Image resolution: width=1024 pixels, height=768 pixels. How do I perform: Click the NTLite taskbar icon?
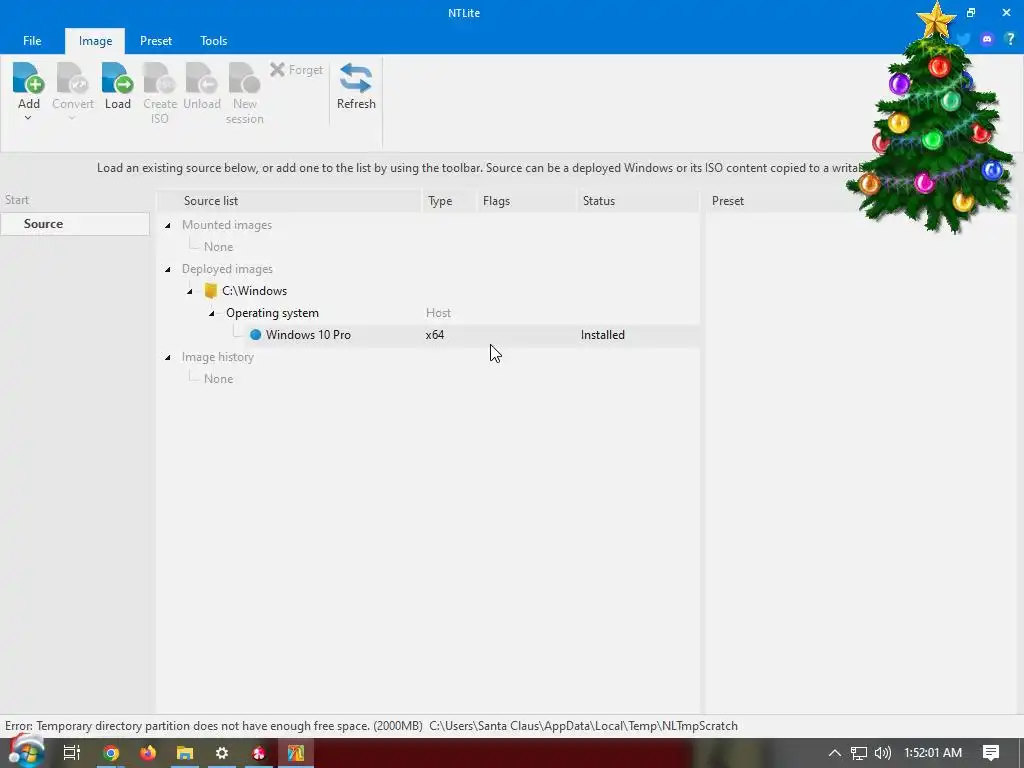point(296,753)
